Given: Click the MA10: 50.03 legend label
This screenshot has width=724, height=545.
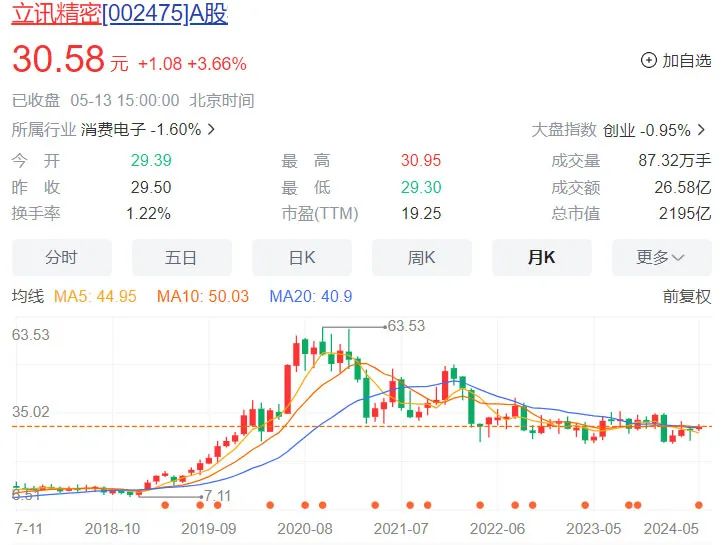Looking at the screenshot, I should point(203,296).
